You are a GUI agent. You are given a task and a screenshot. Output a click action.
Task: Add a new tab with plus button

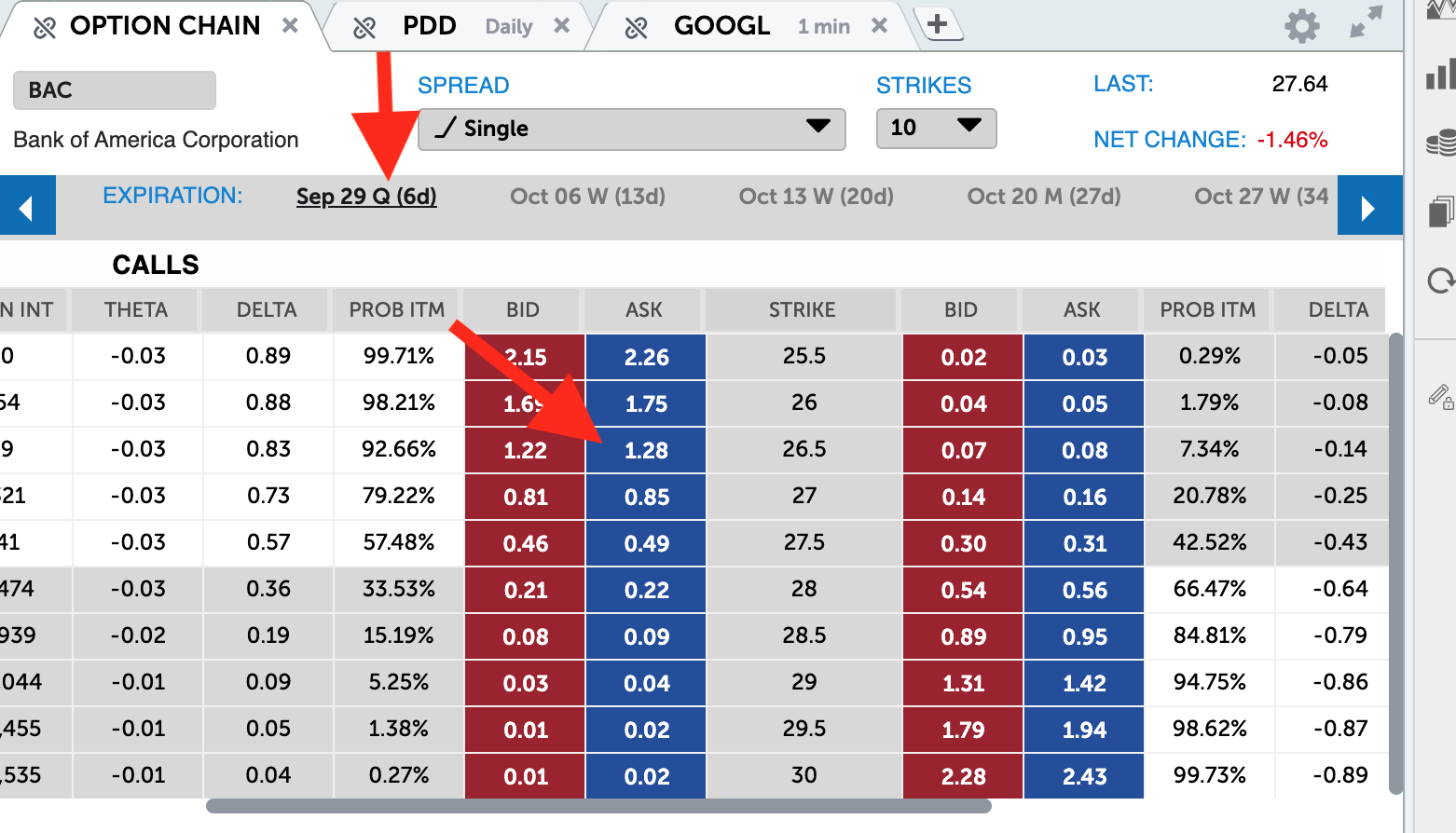click(x=938, y=24)
